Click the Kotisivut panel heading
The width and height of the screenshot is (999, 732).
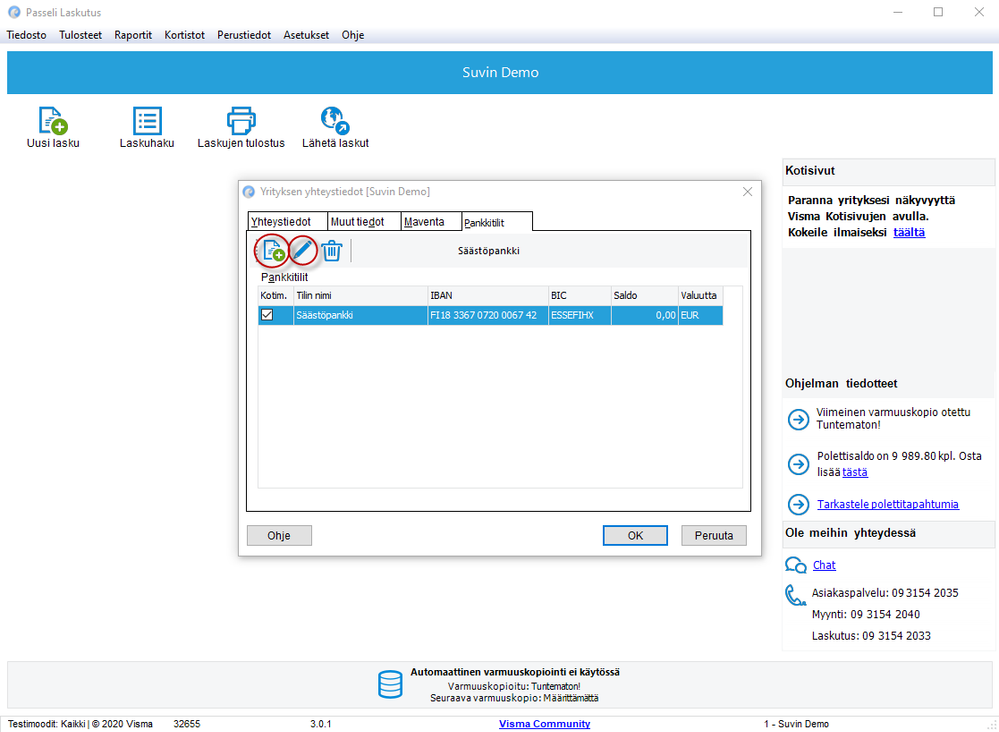810,171
